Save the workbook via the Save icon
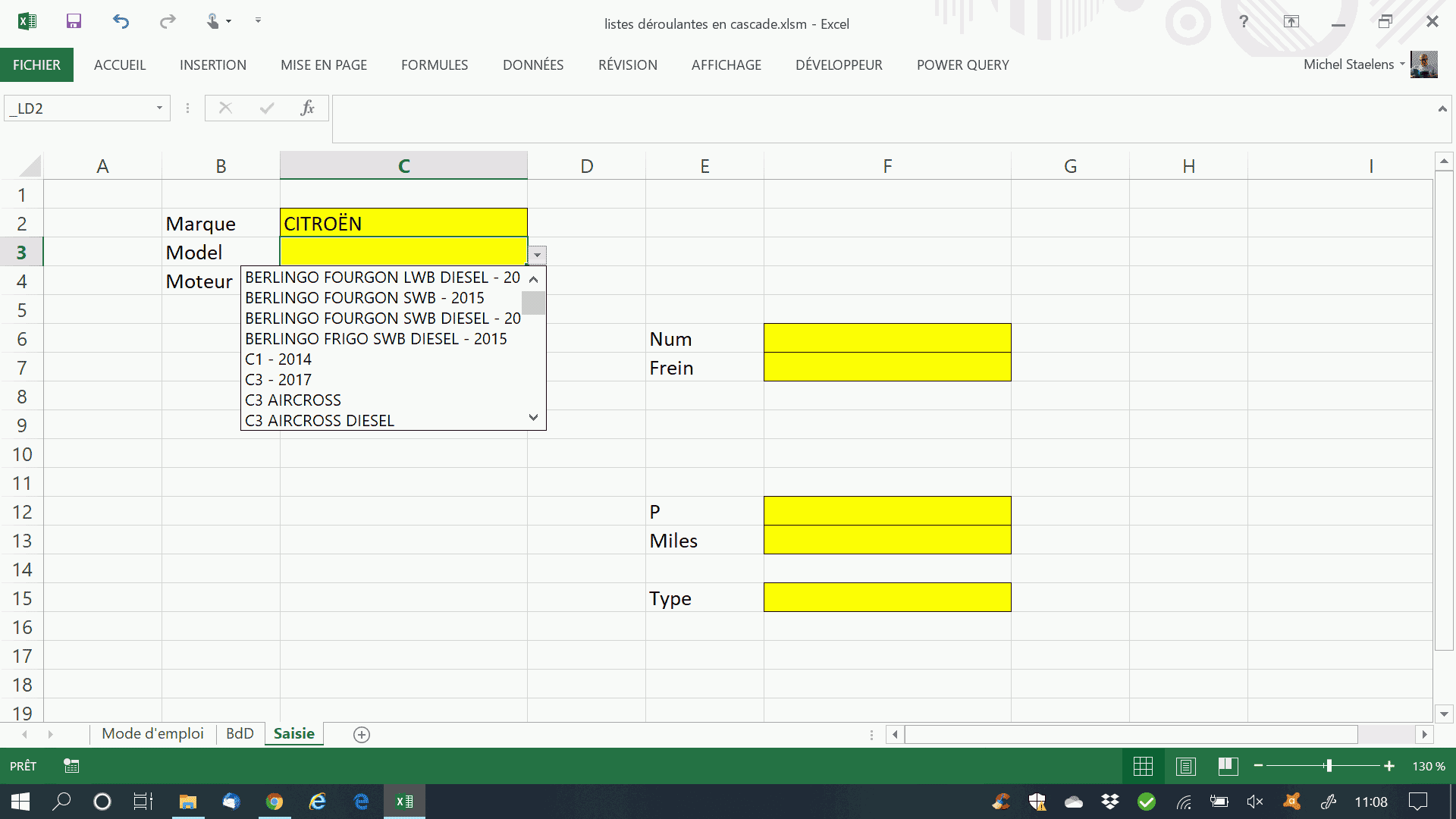Screen dimensions: 1456x819 (74, 21)
